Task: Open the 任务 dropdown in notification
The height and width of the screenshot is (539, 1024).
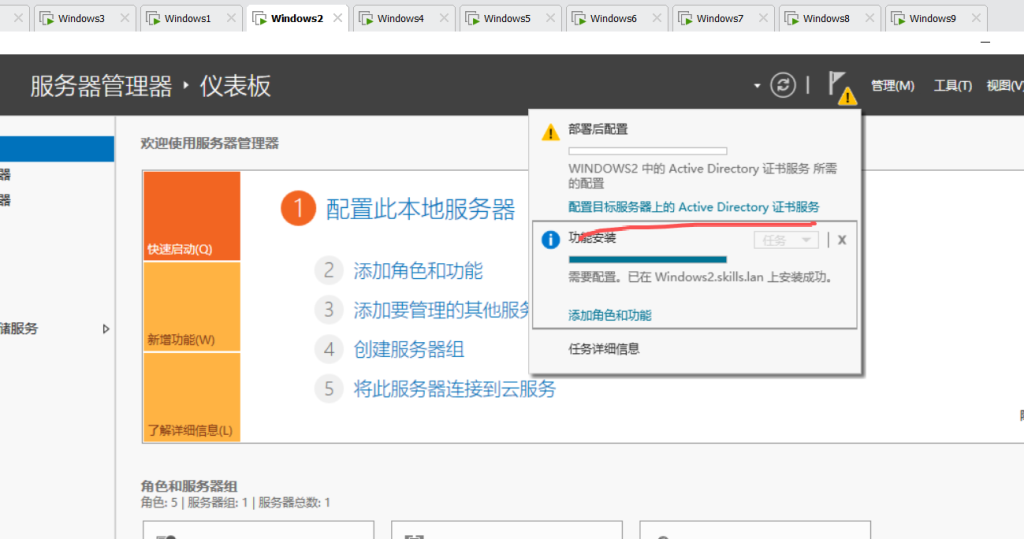Action: click(786, 240)
